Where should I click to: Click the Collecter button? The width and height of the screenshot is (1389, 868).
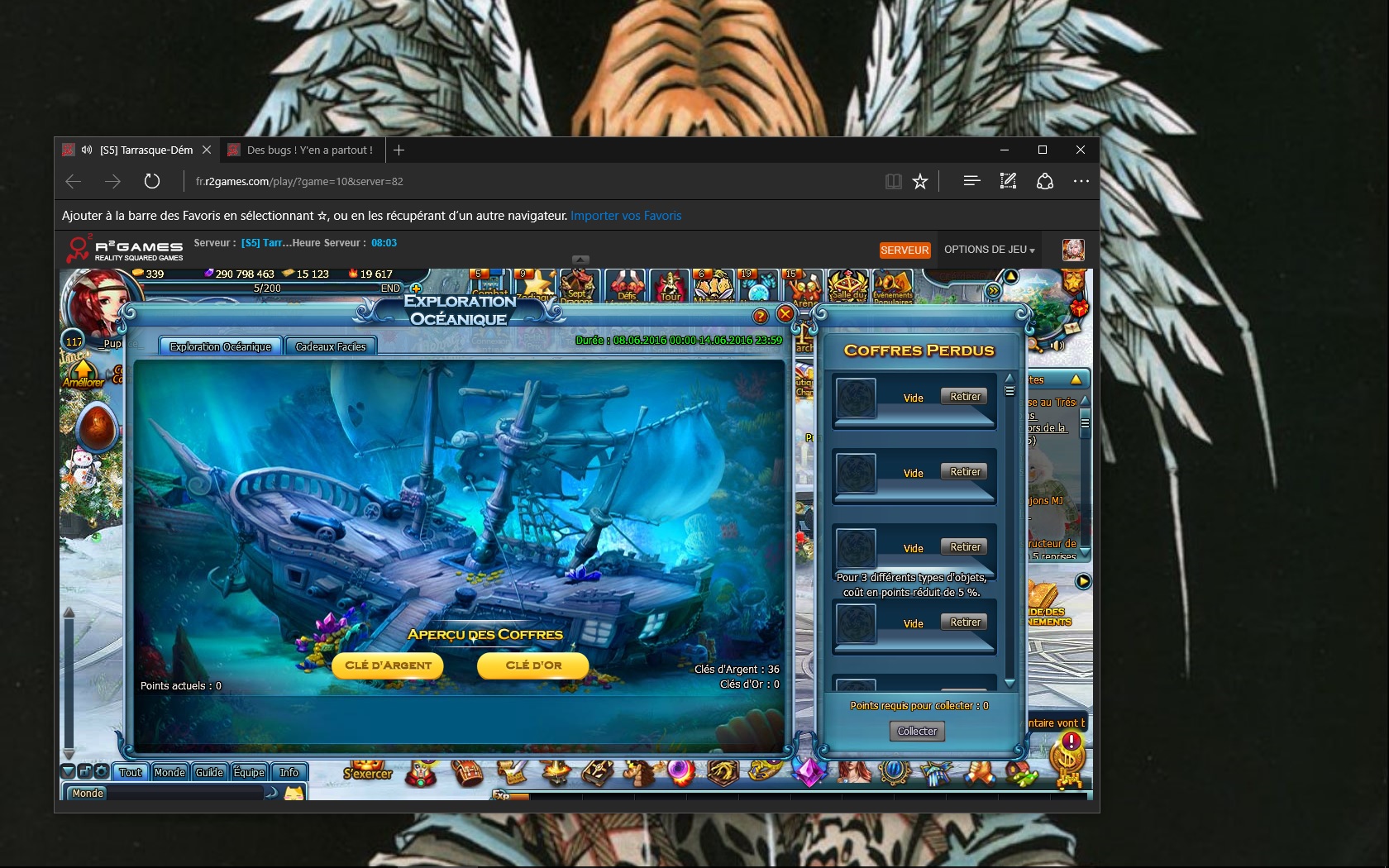click(917, 732)
